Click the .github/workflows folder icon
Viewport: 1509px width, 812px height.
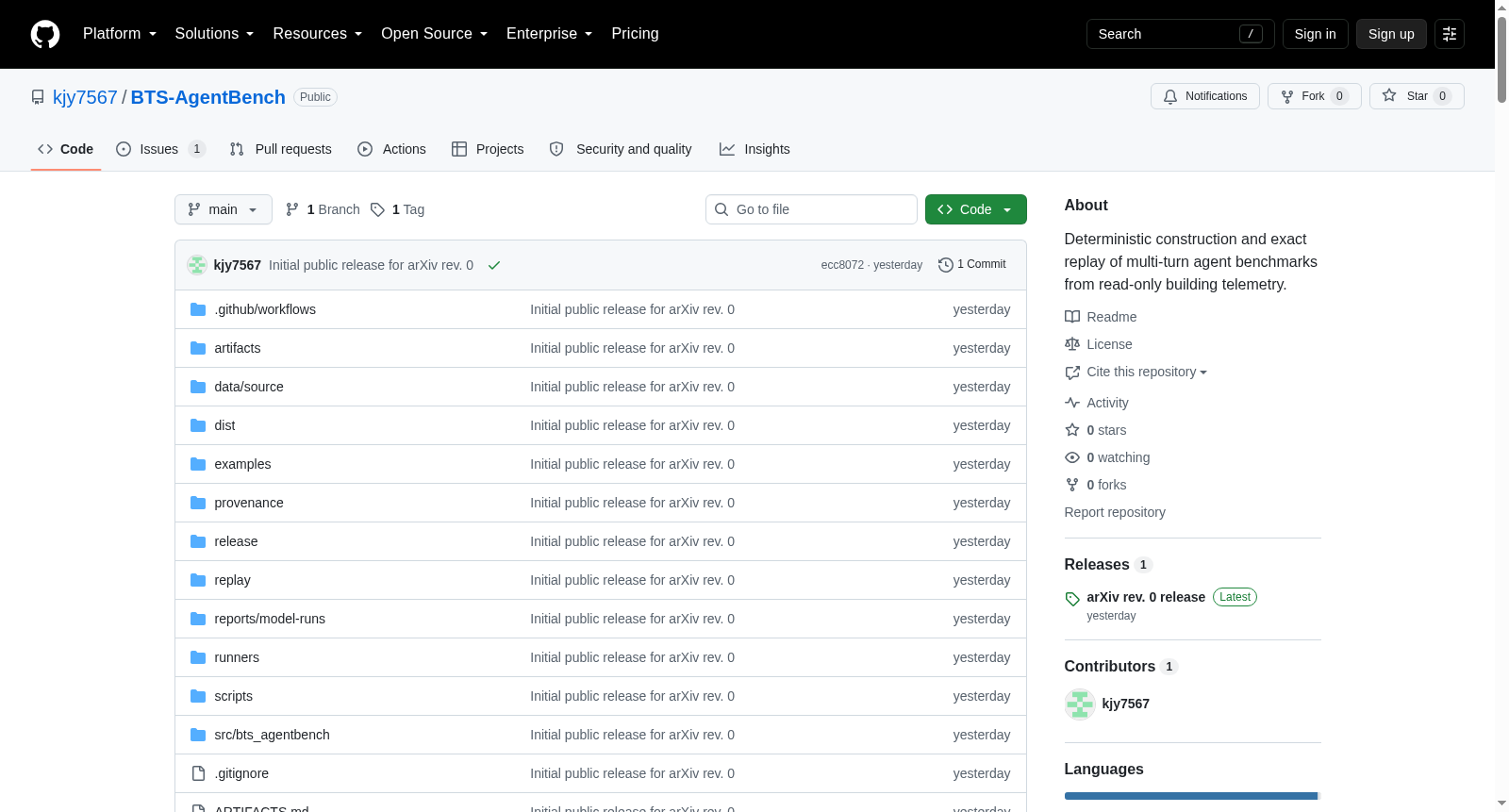pos(198,309)
